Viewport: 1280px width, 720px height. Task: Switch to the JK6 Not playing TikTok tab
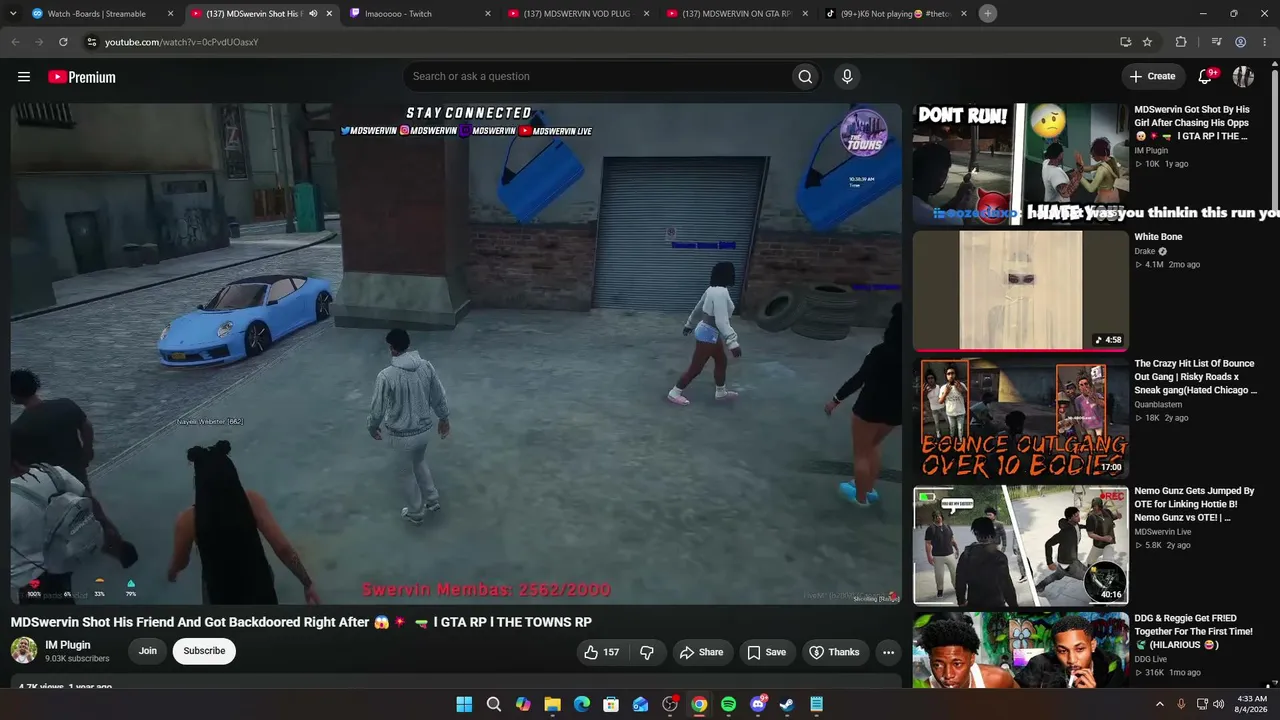(x=896, y=14)
